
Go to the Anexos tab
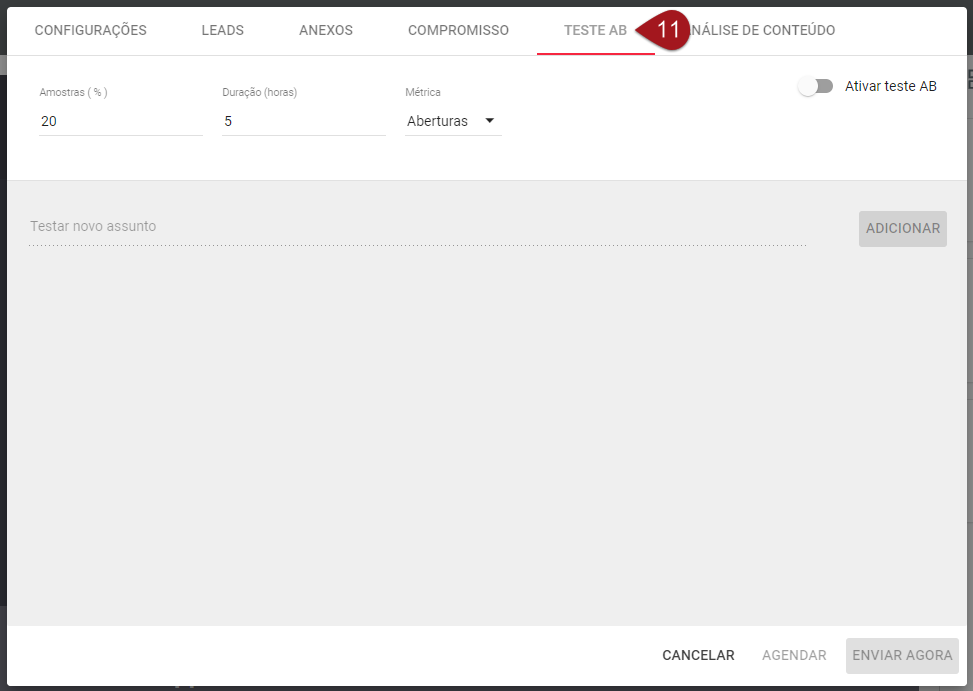[325, 30]
